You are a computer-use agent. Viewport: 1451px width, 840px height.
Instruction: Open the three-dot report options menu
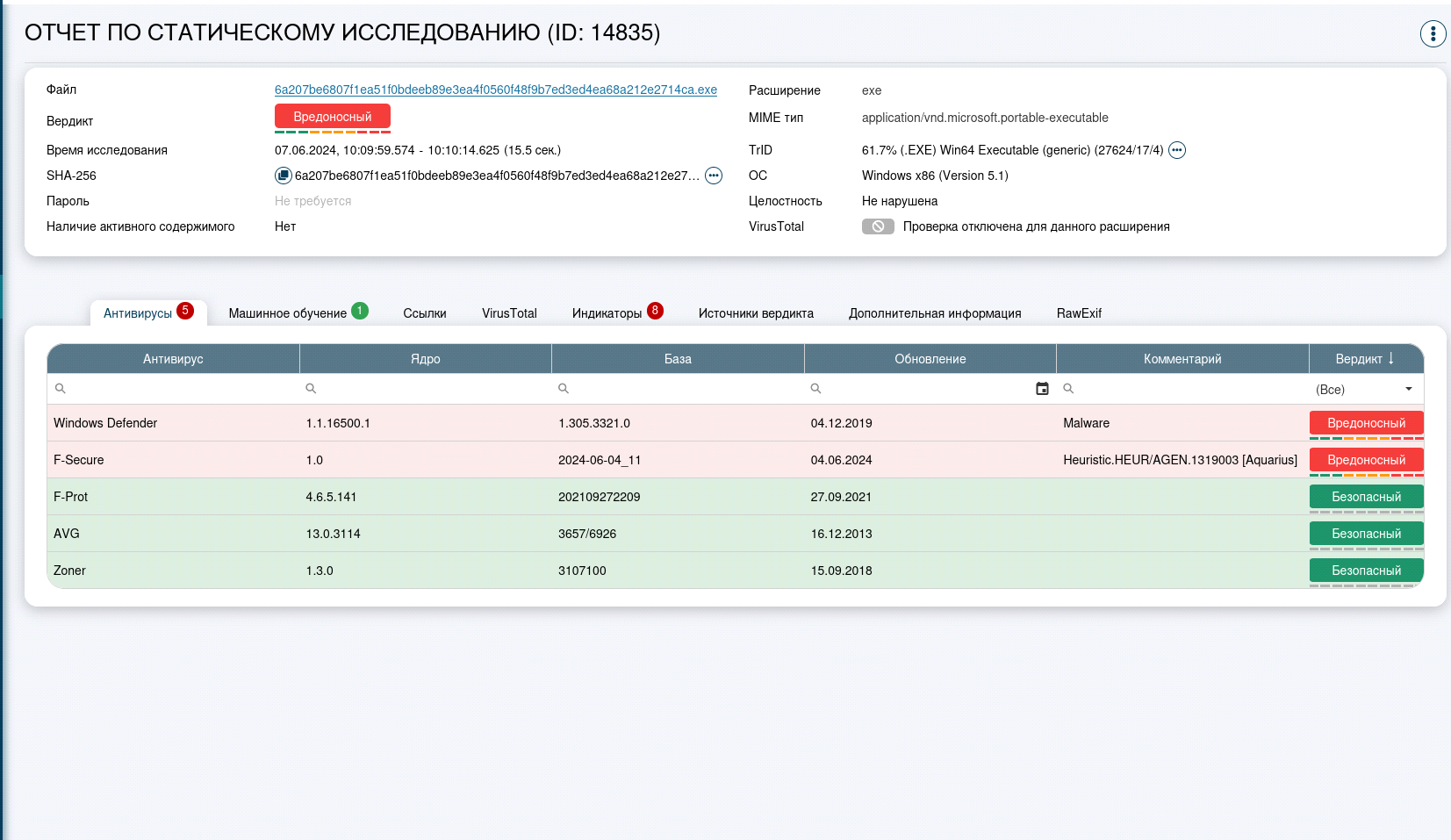pyautogui.click(x=1433, y=33)
